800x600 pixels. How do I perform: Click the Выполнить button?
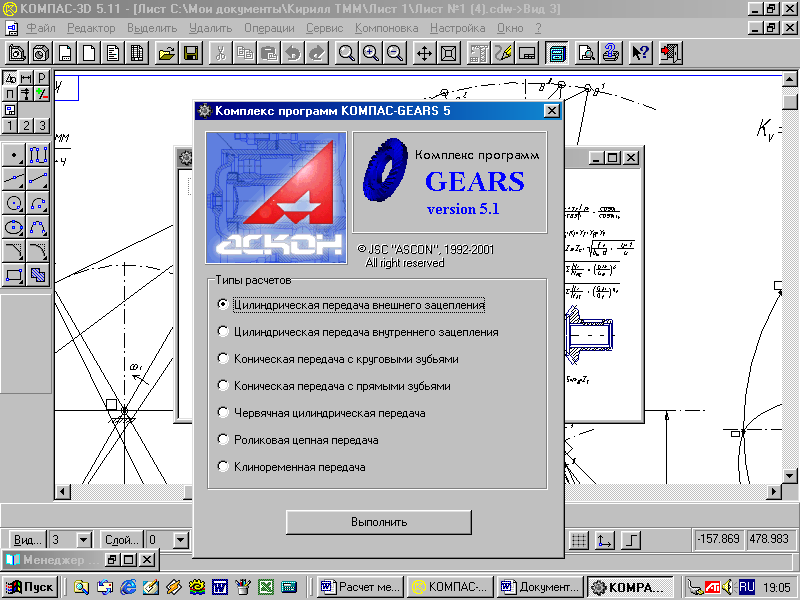(x=379, y=522)
